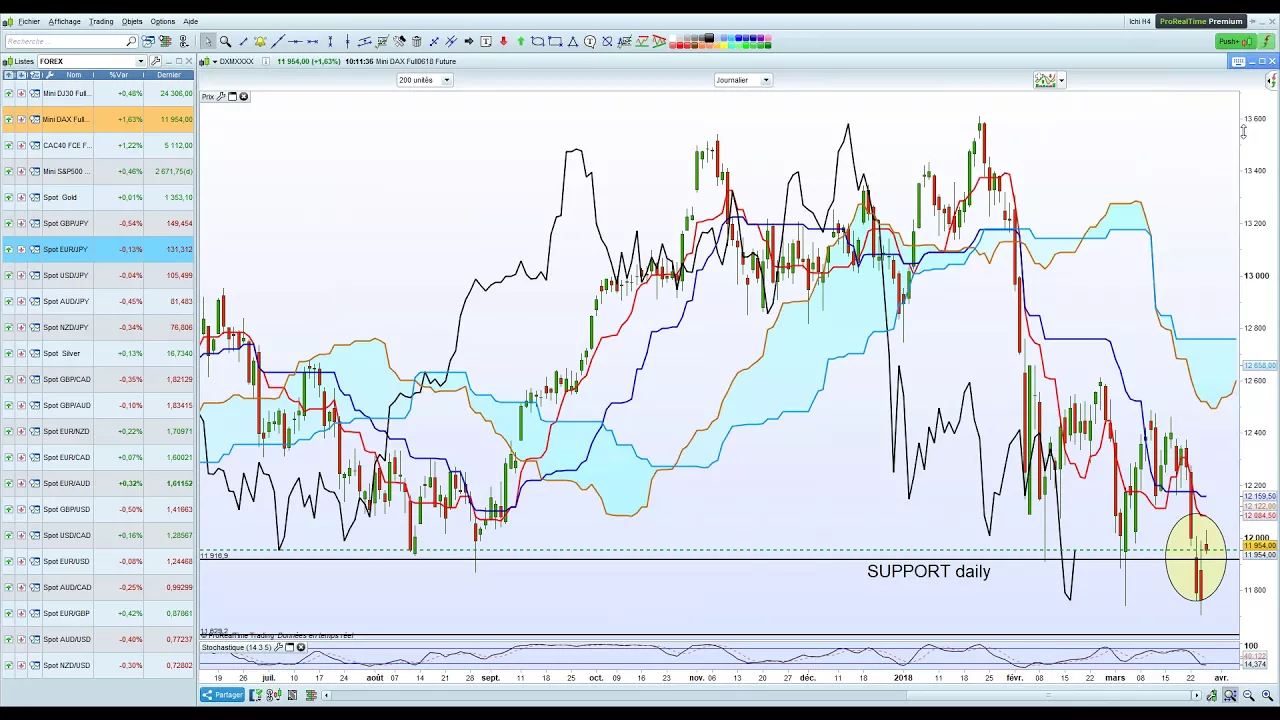Click the chart info icon next to DXMXXXX
1280x720 pixels.
(266, 61)
